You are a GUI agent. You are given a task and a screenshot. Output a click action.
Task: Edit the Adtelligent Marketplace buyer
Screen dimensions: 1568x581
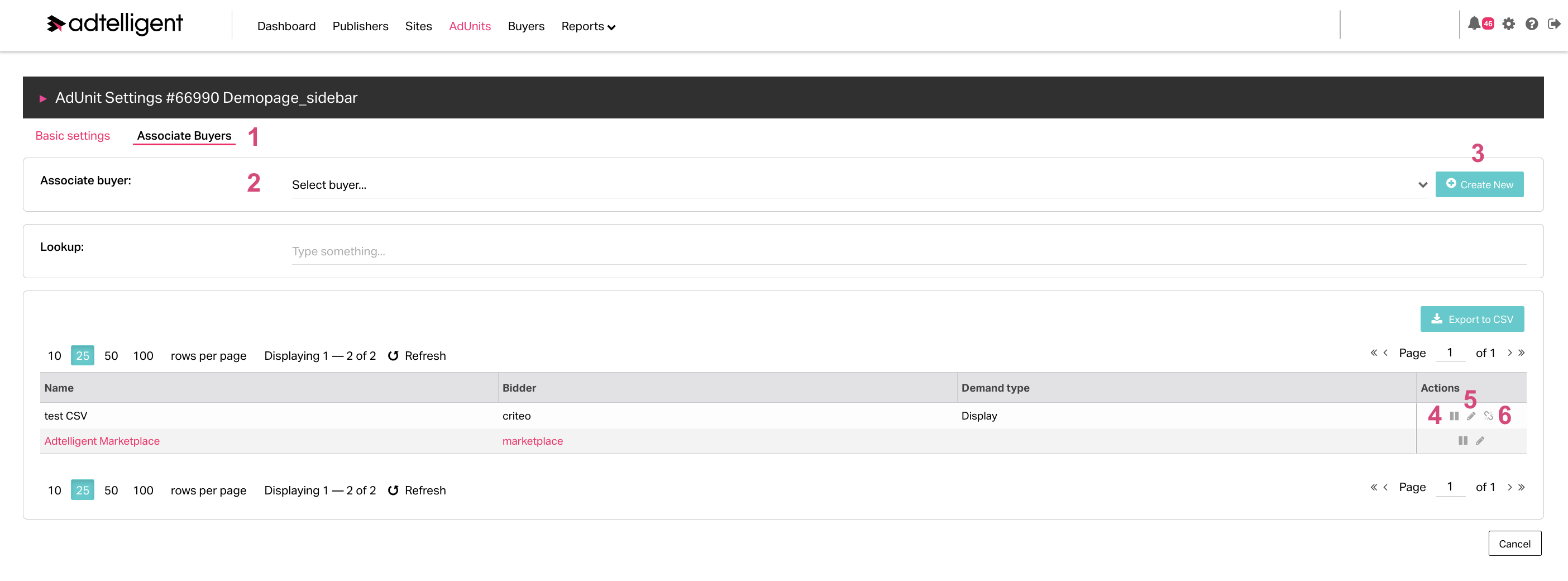pos(1480,441)
